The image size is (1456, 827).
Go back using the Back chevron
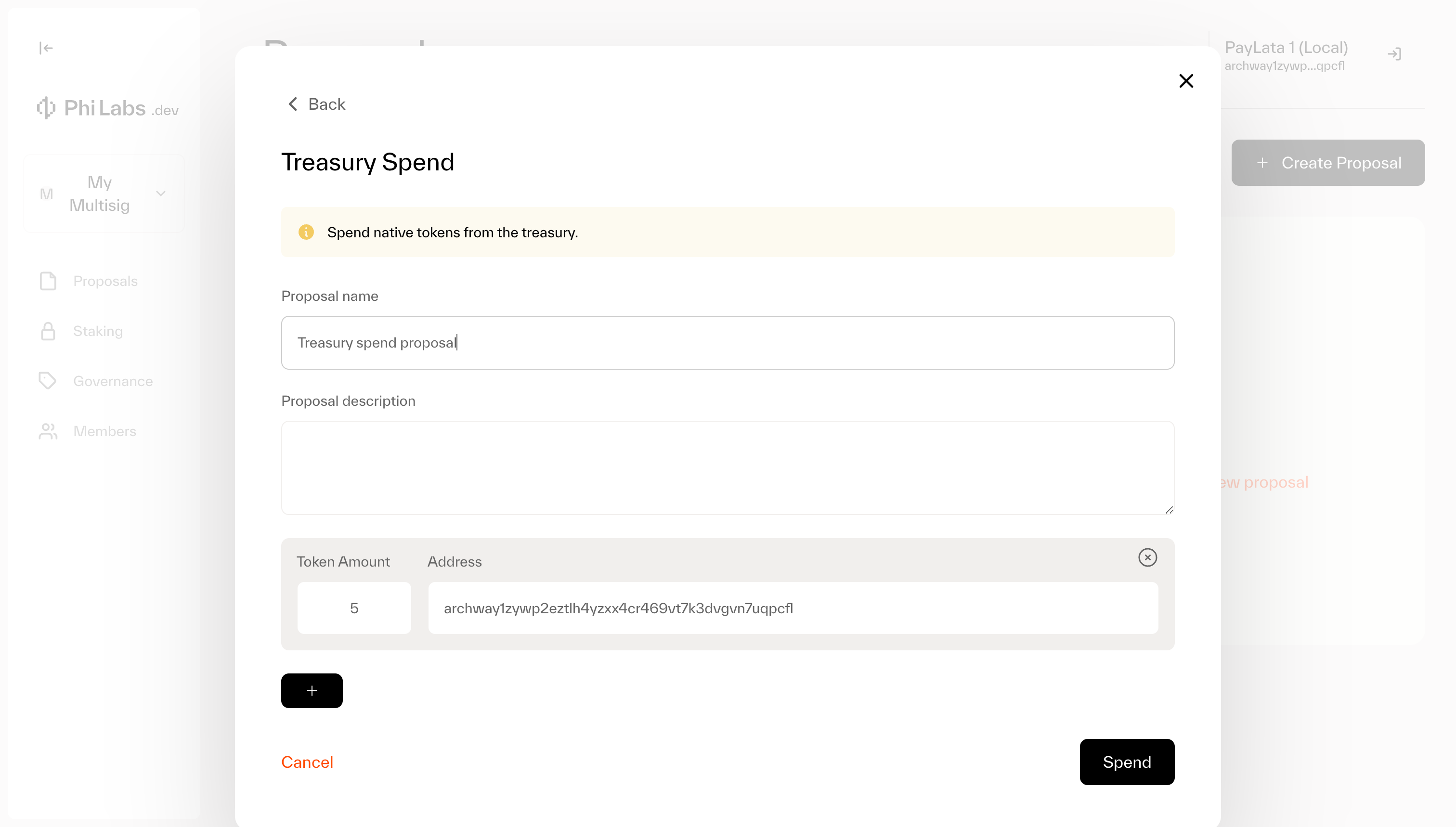[x=293, y=104]
